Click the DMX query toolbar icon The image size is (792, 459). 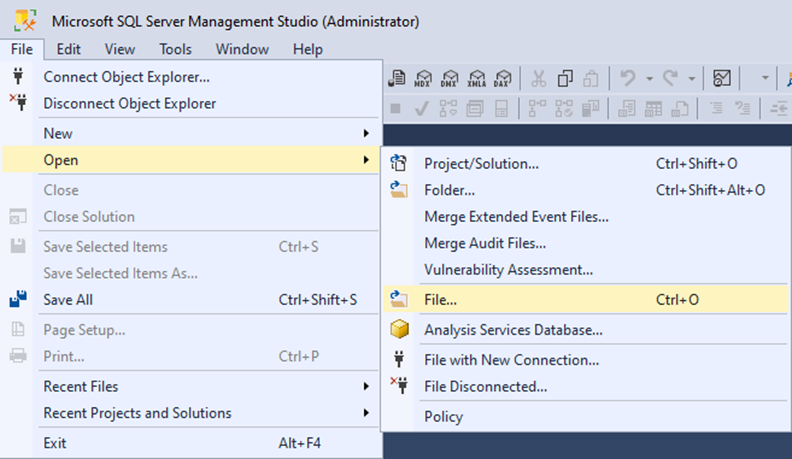pyautogui.click(x=449, y=78)
